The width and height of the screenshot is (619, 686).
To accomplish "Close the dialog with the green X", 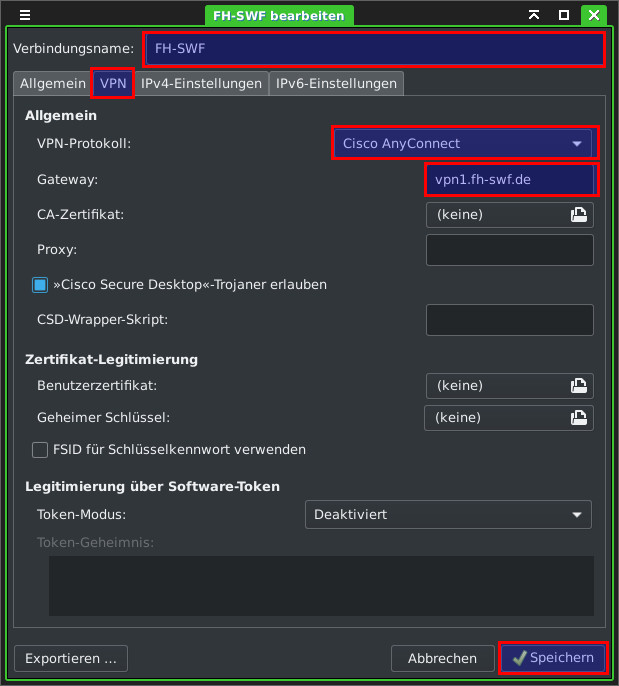I will click(594, 15).
